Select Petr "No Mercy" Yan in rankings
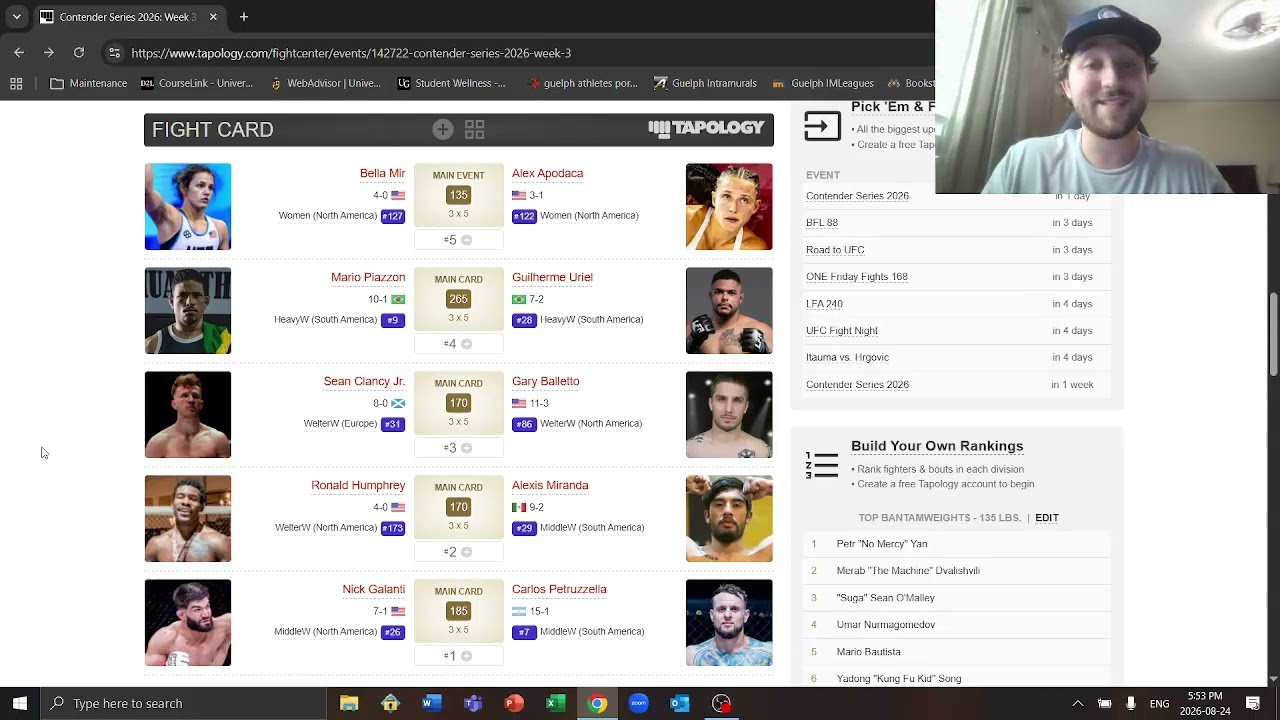The image size is (1280, 720). click(882, 544)
